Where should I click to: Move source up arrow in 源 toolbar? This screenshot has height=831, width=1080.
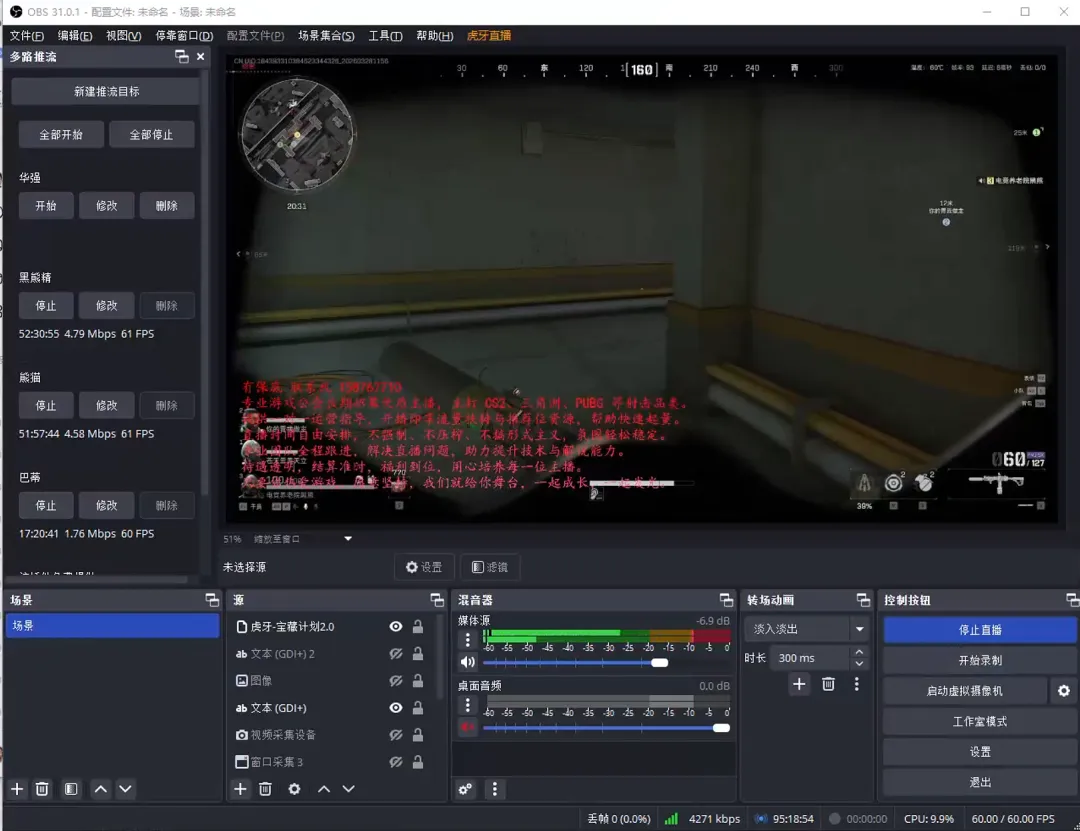click(x=324, y=789)
